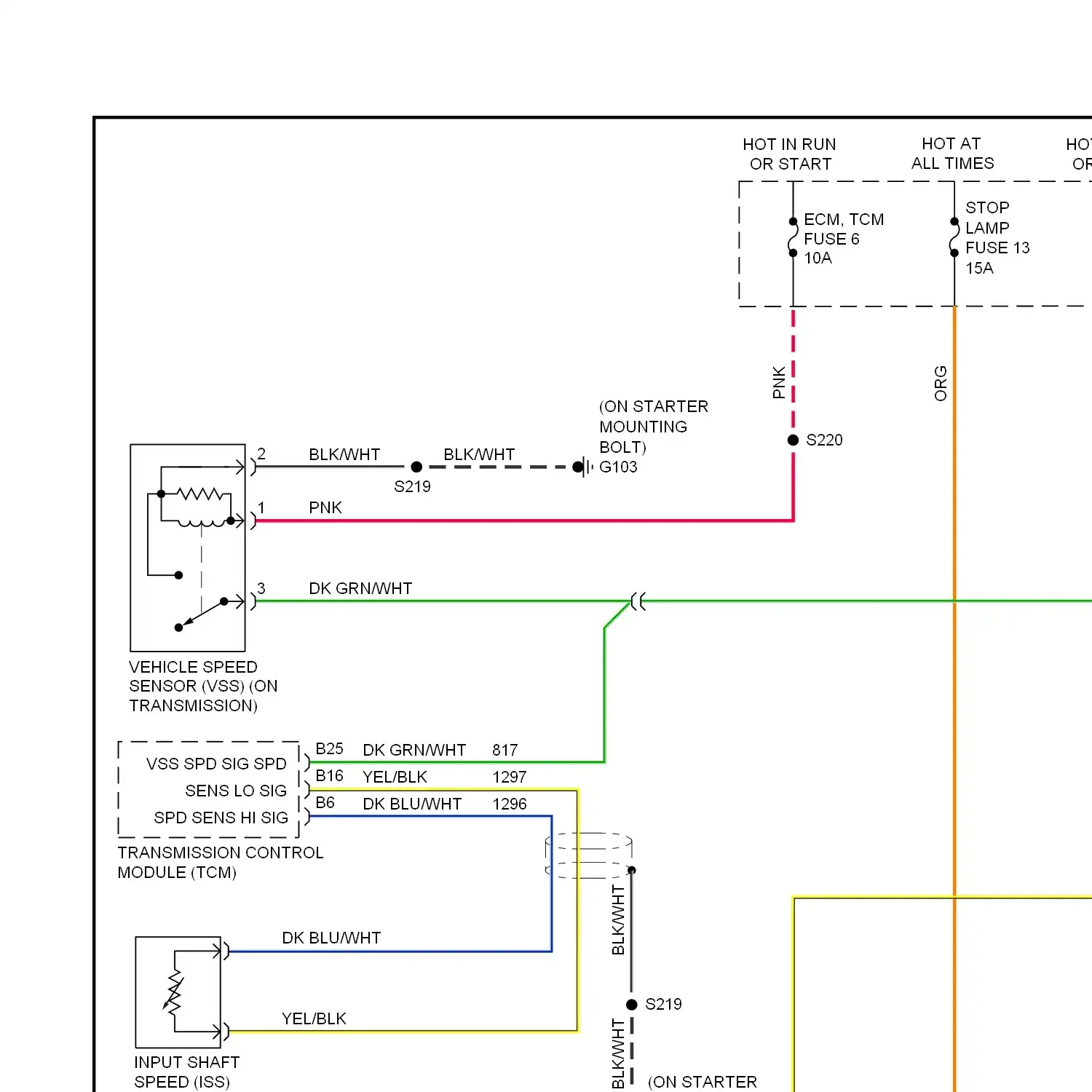This screenshot has height=1092, width=1092.
Task: Click the ECM, TCM fuse 6 symbol
Action: [793, 237]
